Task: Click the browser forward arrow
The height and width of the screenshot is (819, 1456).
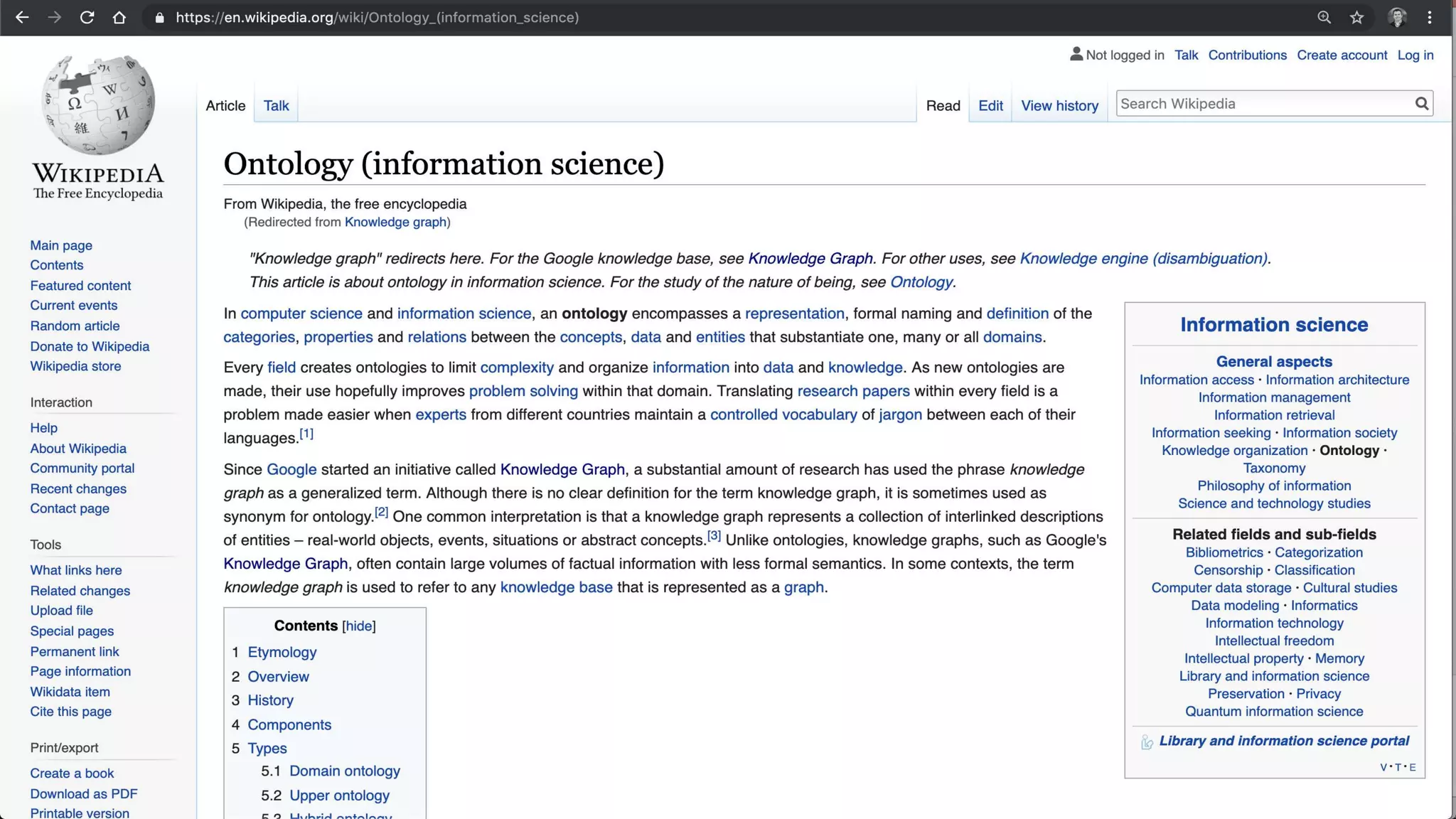Action: (54, 17)
